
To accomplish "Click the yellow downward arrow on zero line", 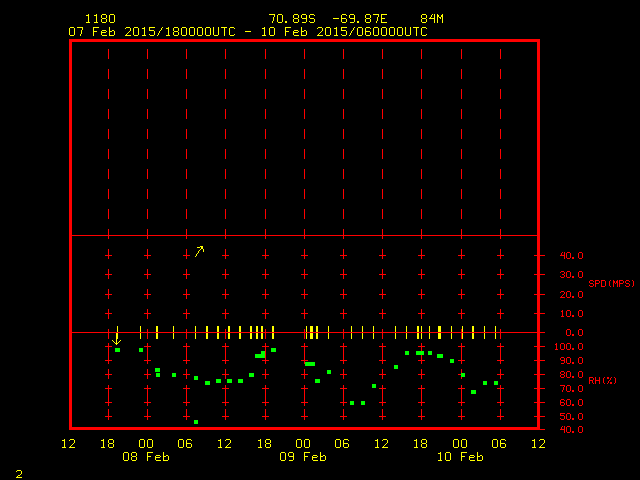I will 117,338.
